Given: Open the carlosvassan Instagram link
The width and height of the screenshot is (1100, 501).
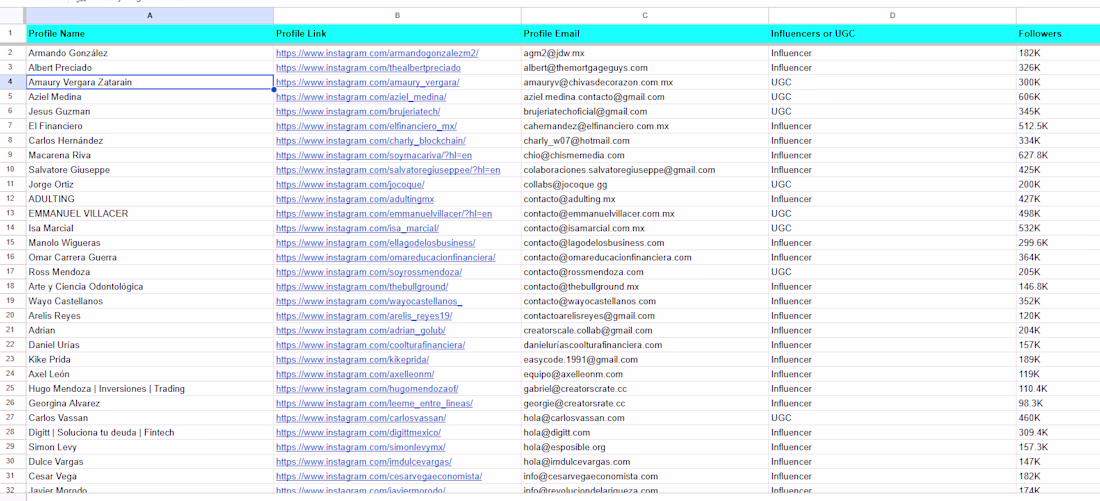Looking at the screenshot, I should [361, 418].
